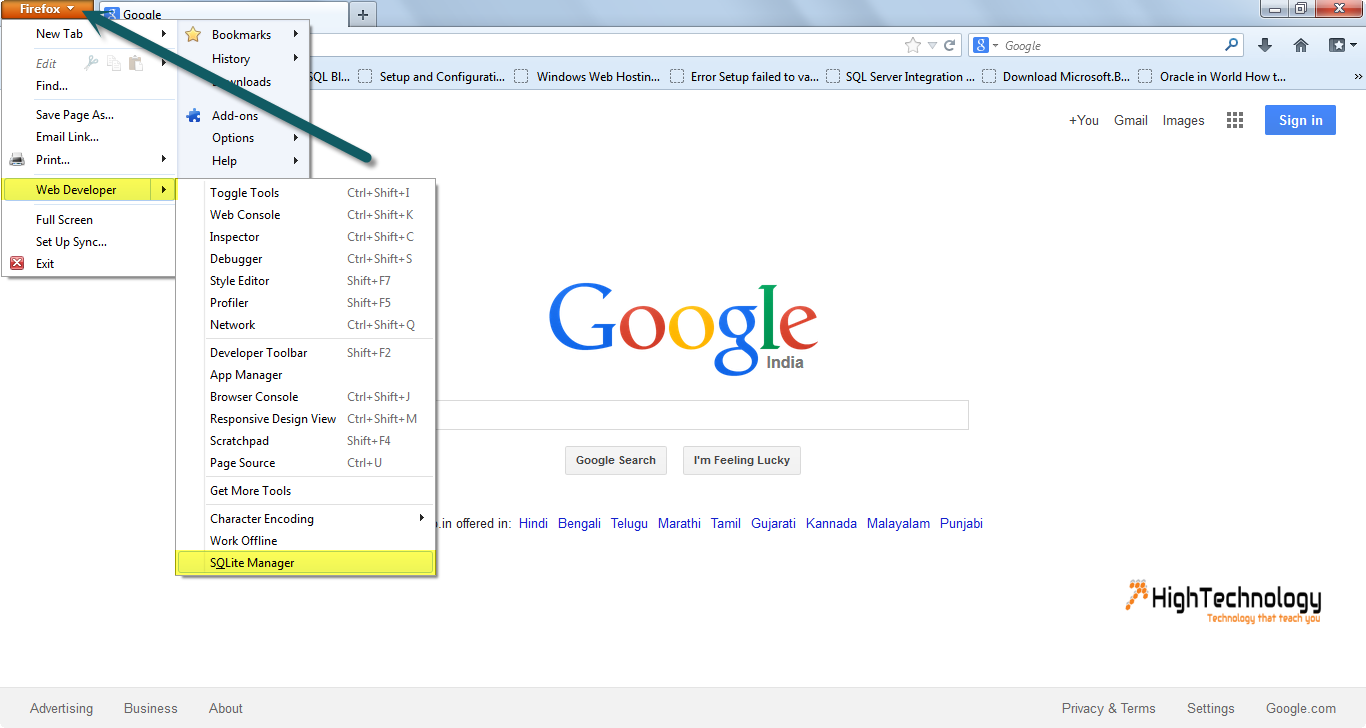Expand the Options submenu arrow
Viewport: 1366px width, 728px height.
[x=296, y=138]
